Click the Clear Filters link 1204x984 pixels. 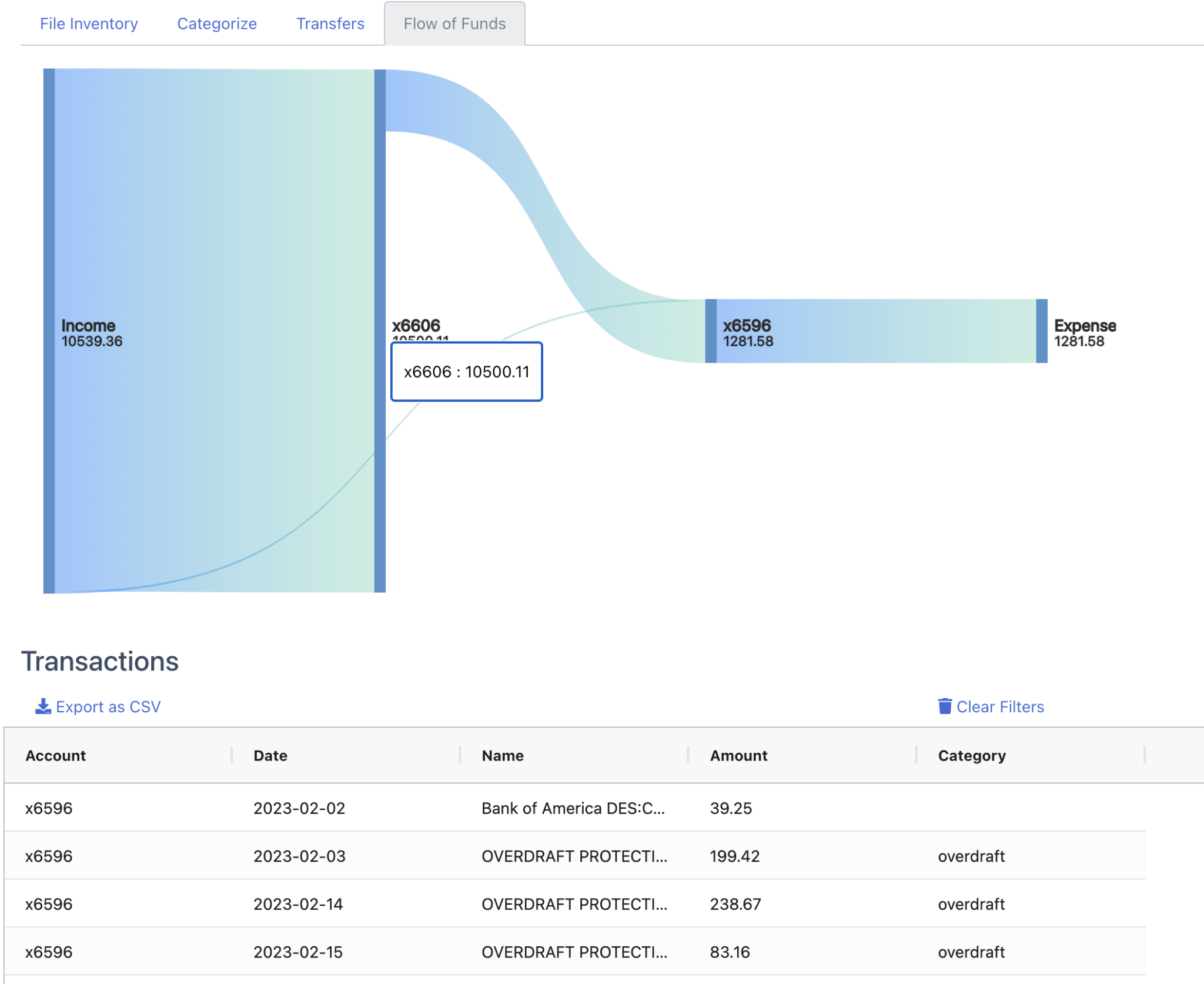tap(999, 706)
